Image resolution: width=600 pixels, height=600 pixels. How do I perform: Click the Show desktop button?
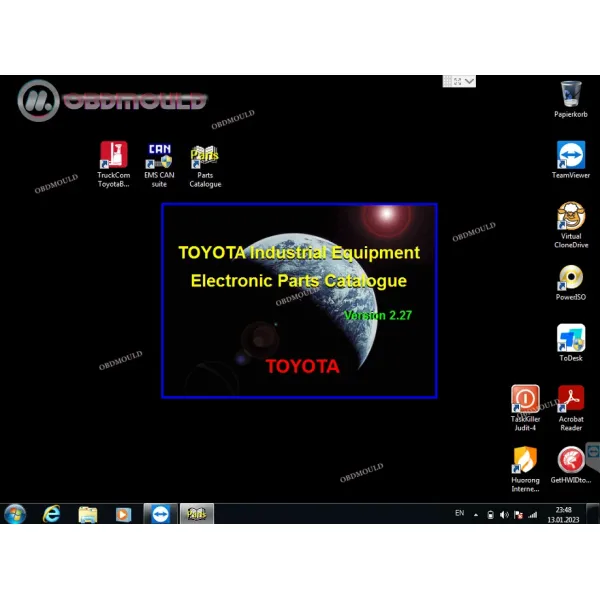point(593,514)
